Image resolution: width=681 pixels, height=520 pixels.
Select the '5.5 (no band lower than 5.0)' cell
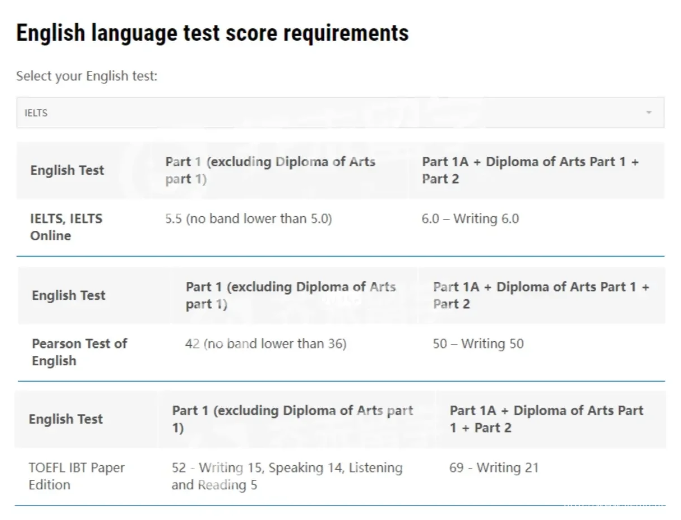pyautogui.click(x=248, y=218)
